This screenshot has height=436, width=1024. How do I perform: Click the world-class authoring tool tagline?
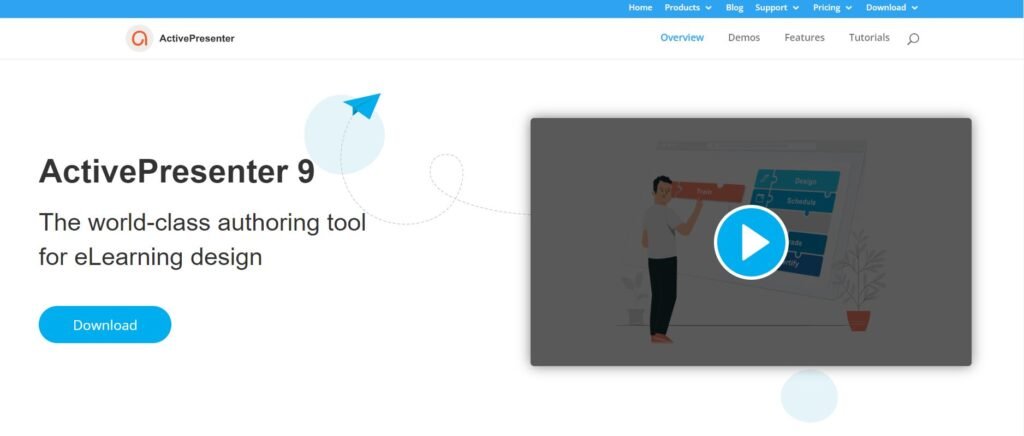click(202, 240)
